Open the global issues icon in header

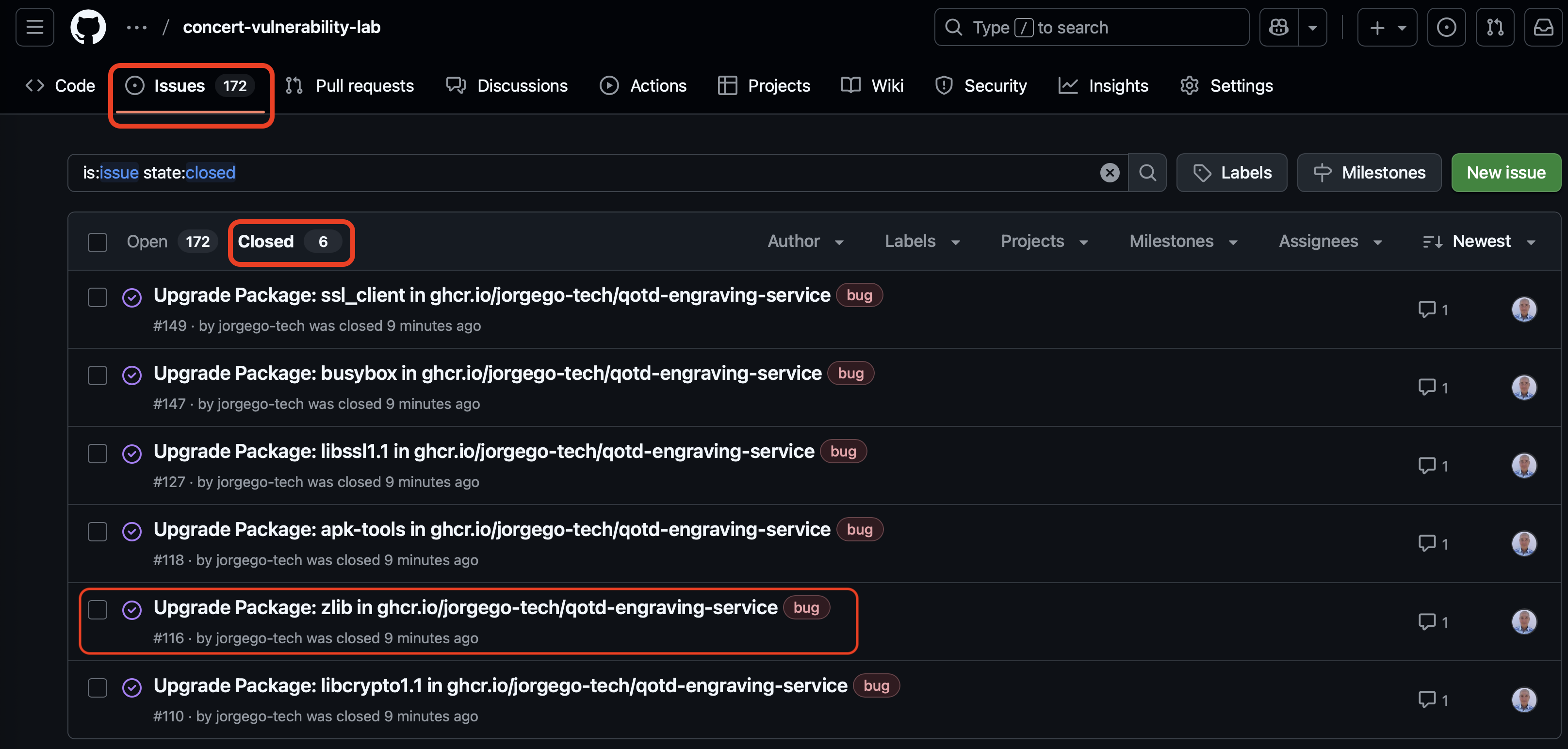click(1447, 27)
